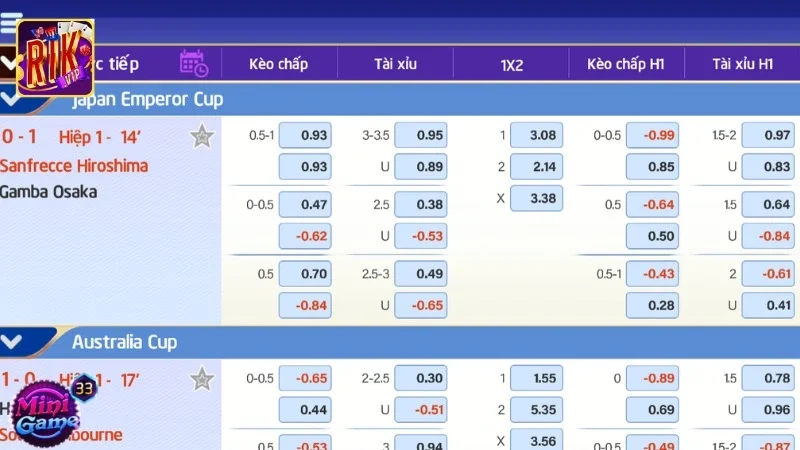
Task: Open the hamburger menu icon
Action: [11, 23]
